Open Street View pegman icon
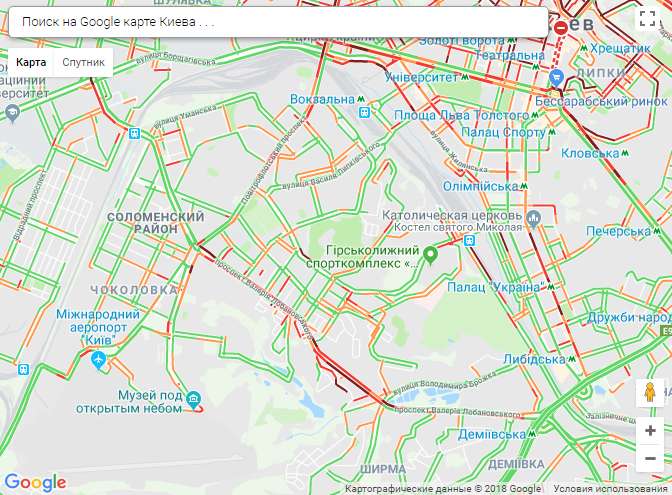This screenshot has height=495, width=672. pos(650,392)
